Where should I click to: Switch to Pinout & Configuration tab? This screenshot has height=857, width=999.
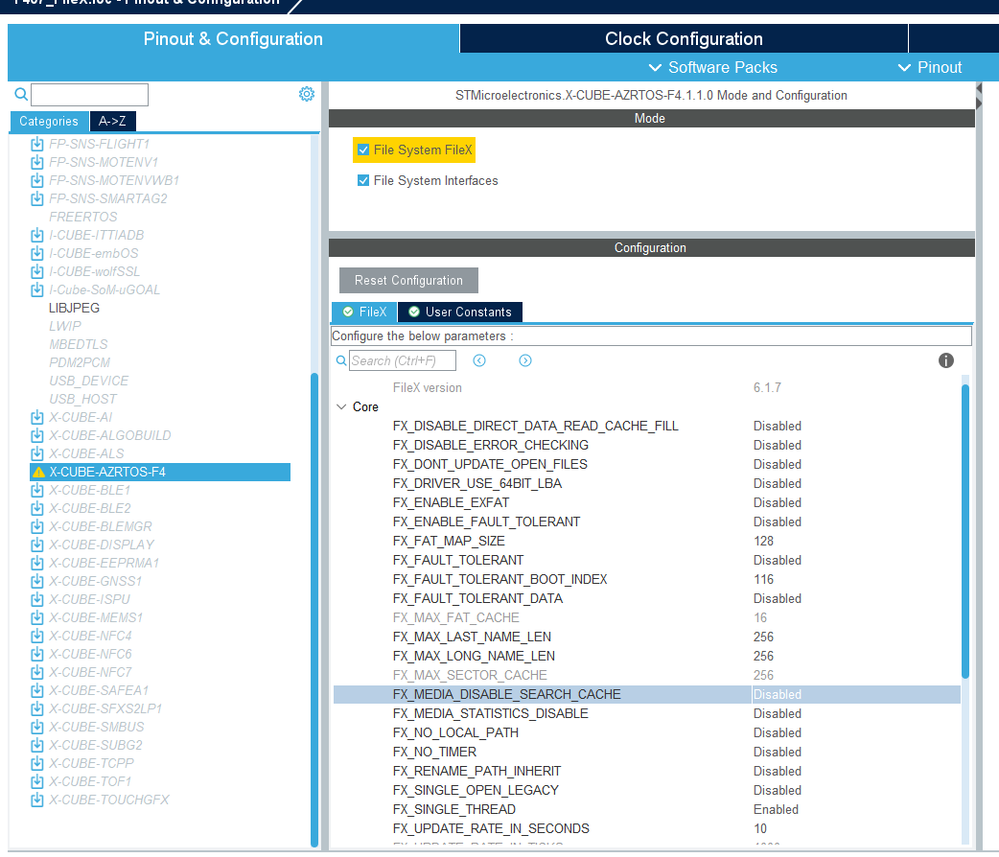[x=233, y=39]
